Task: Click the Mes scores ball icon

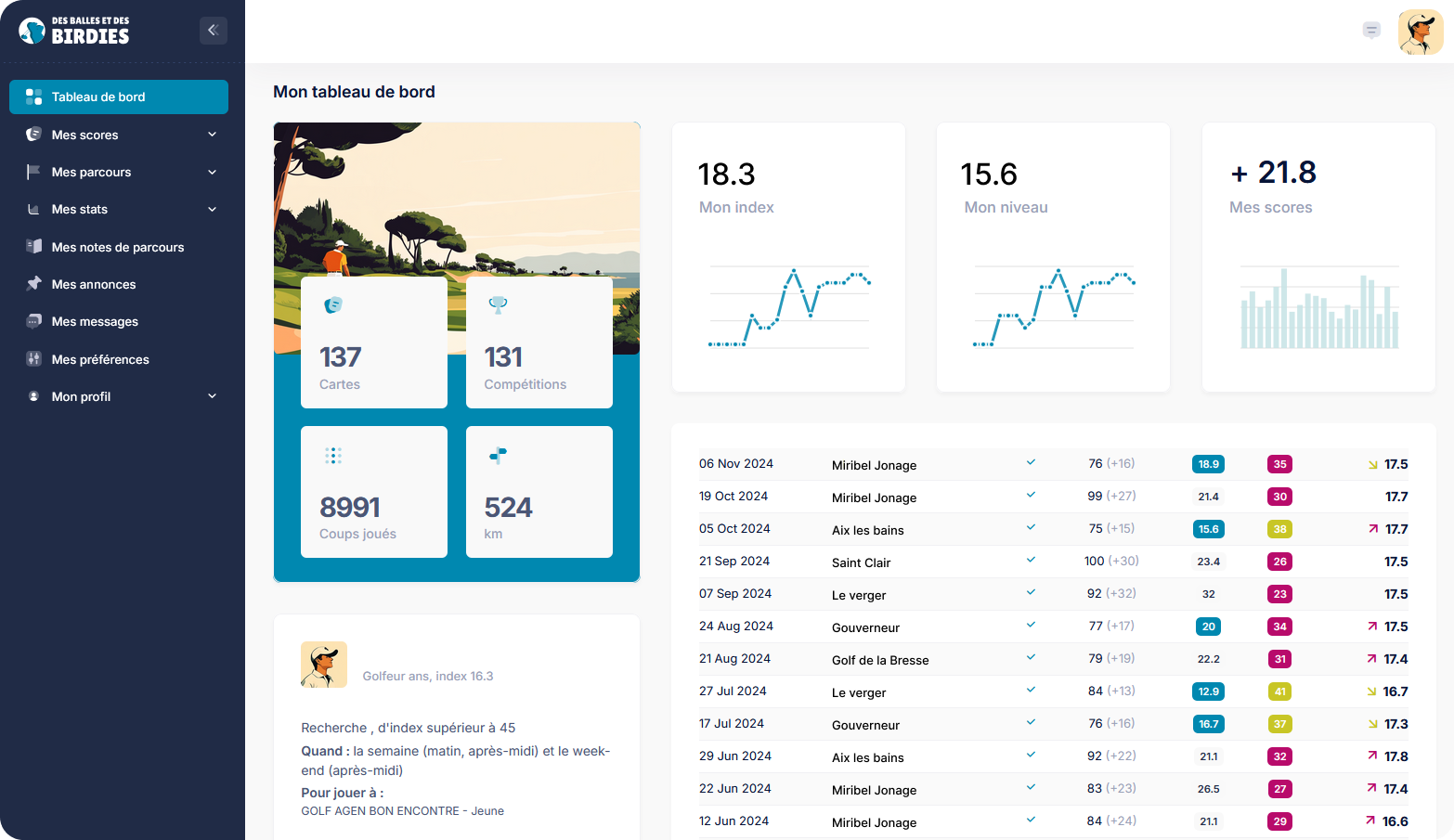Action: coord(33,135)
